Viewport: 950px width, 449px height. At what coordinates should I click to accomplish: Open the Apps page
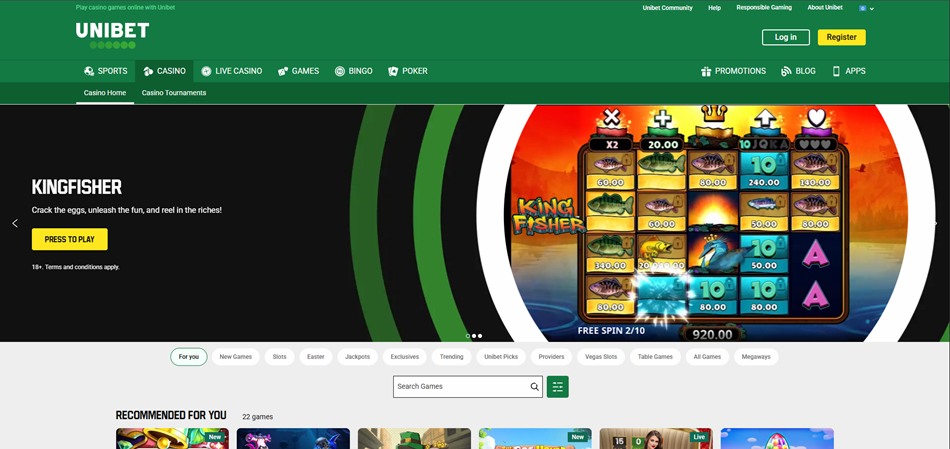tap(848, 71)
